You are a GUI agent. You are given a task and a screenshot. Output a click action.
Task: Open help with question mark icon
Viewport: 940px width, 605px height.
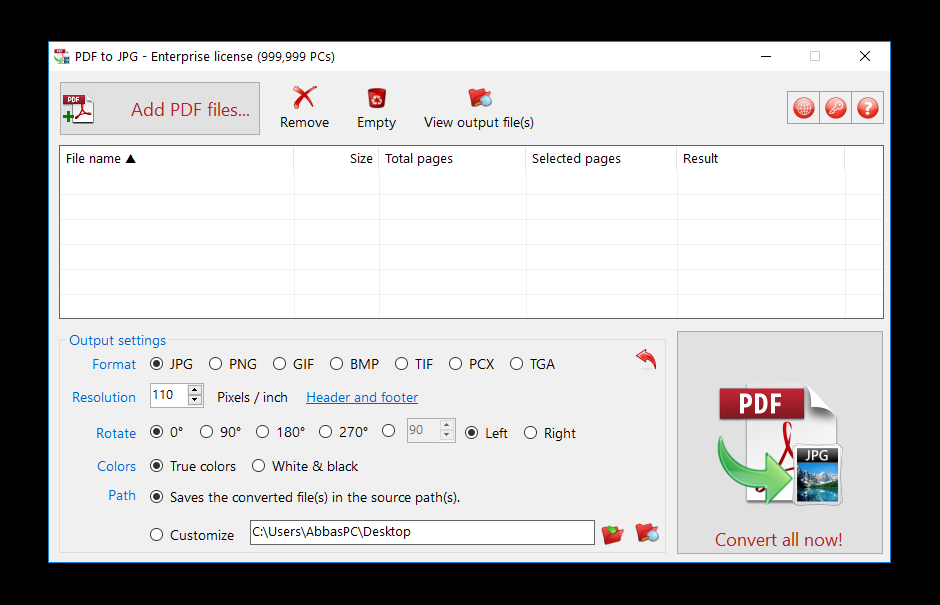(867, 108)
